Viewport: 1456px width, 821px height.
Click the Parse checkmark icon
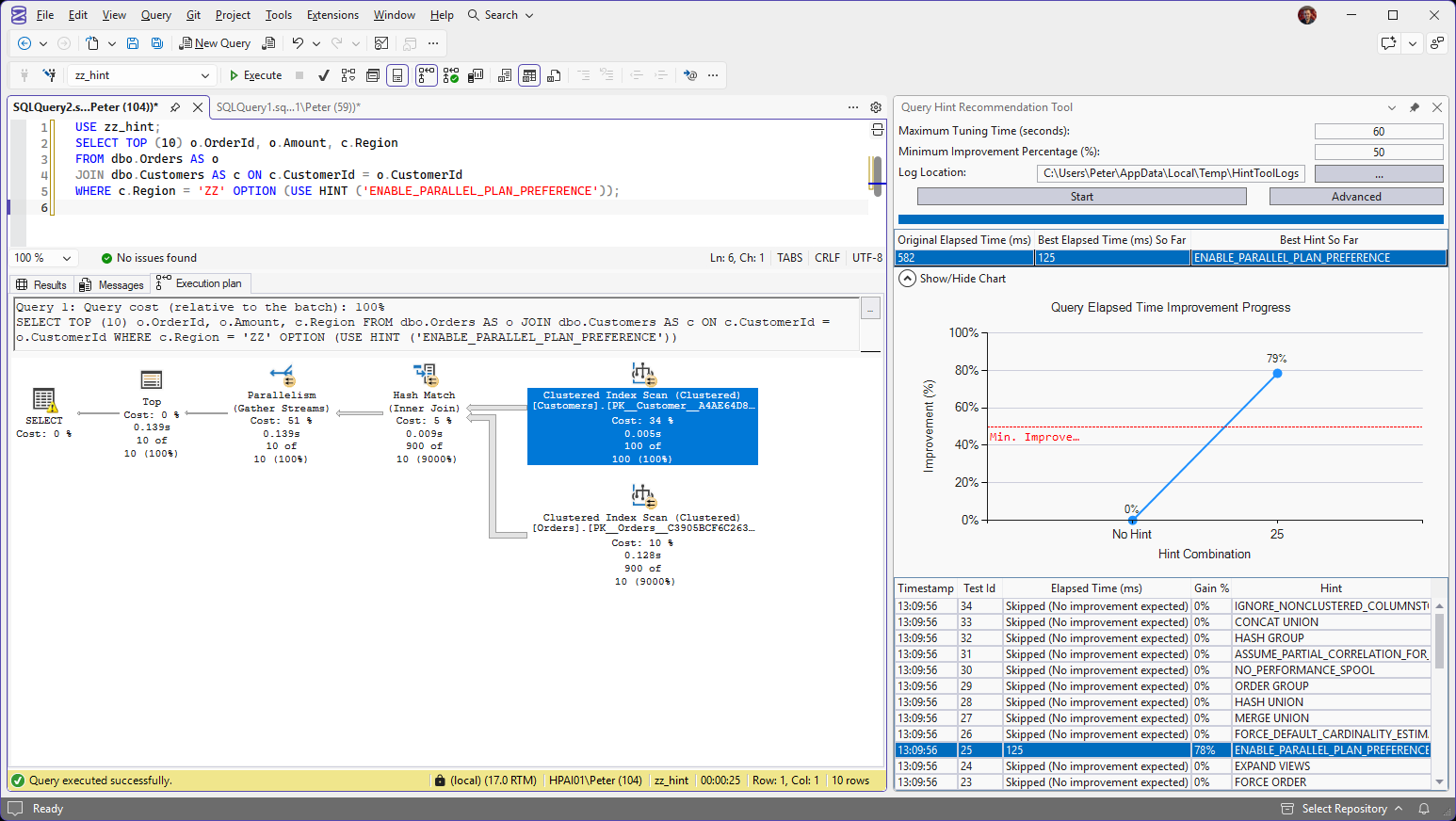(x=324, y=75)
